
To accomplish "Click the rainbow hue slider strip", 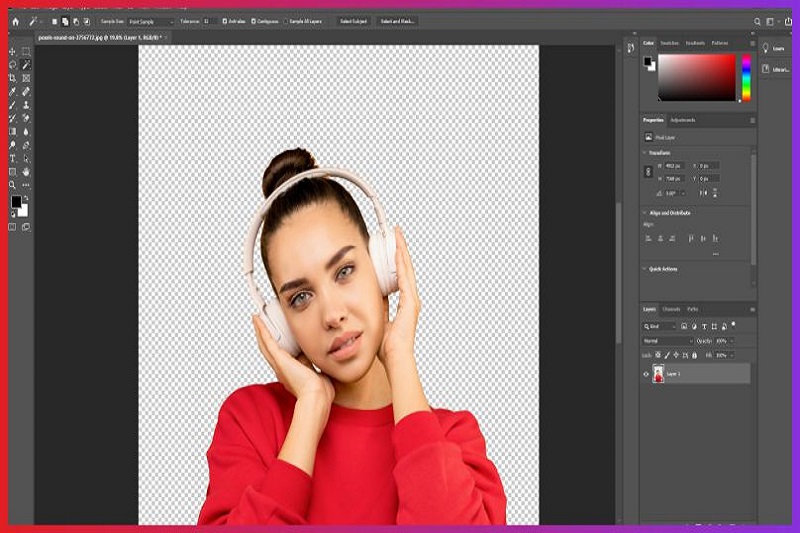I will [746, 78].
